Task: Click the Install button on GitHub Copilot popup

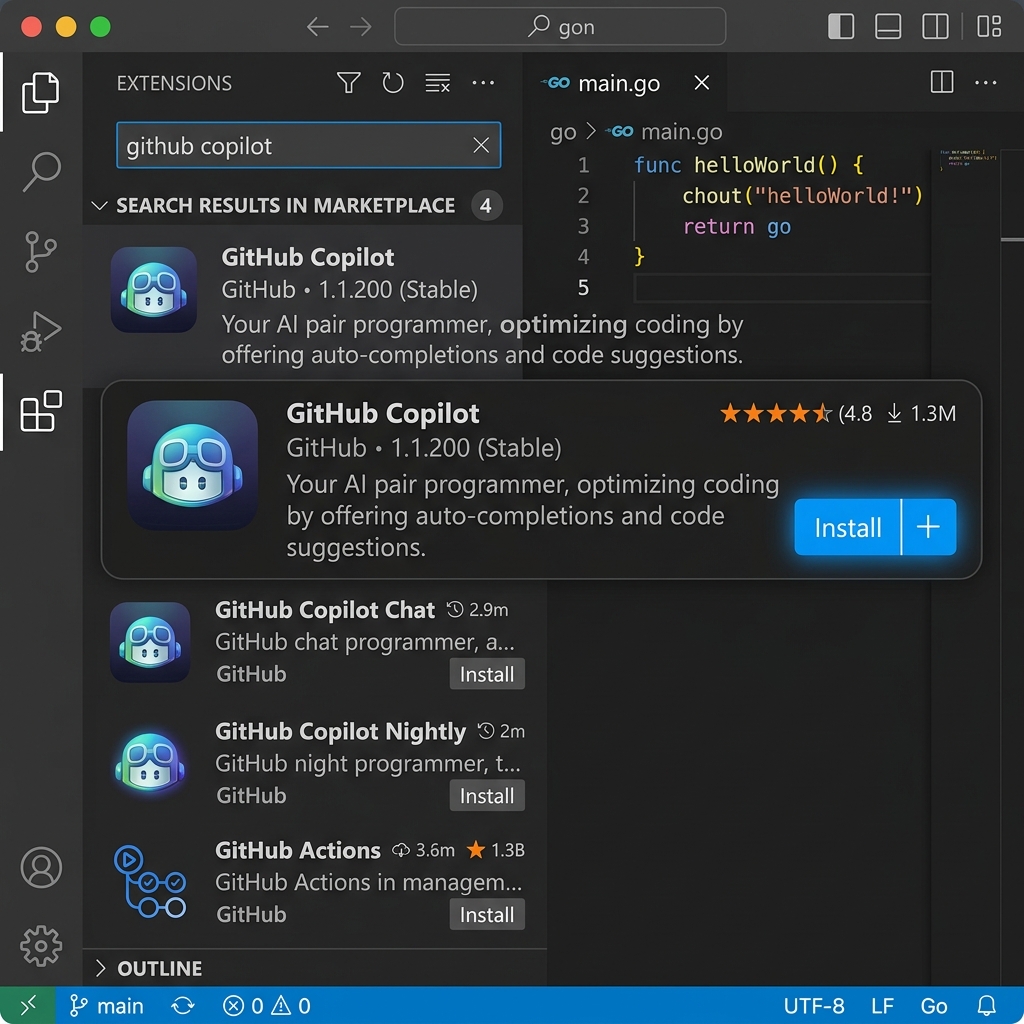Action: pyautogui.click(x=847, y=527)
